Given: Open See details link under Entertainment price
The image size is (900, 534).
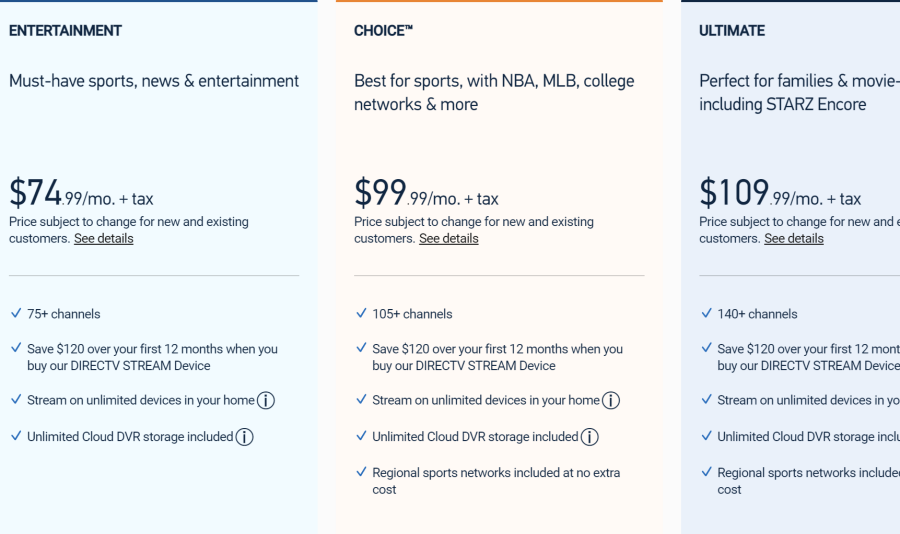Looking at the screenshot, I should (104, 239).
